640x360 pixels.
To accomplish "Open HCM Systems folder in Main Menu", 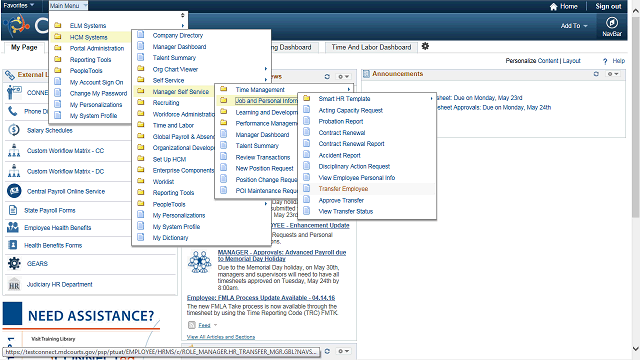I will 90,37.
